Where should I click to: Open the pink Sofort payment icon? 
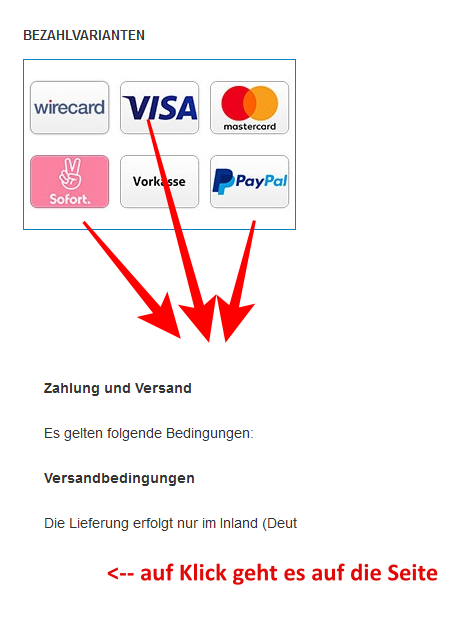[69, 181]
